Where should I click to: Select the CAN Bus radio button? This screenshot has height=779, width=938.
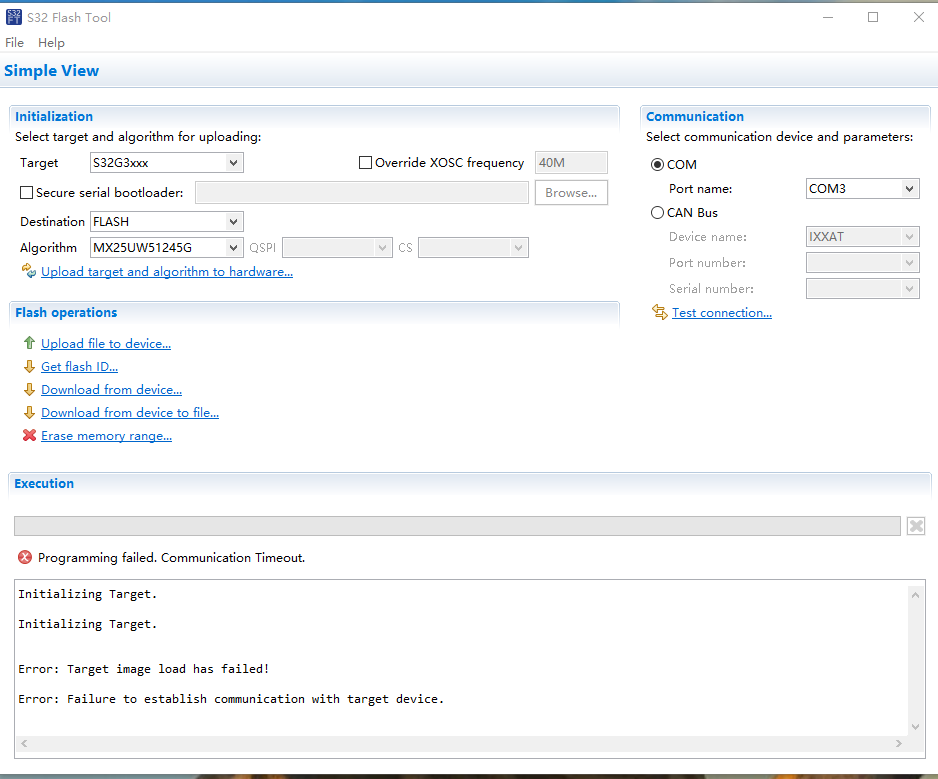point(657,212)
